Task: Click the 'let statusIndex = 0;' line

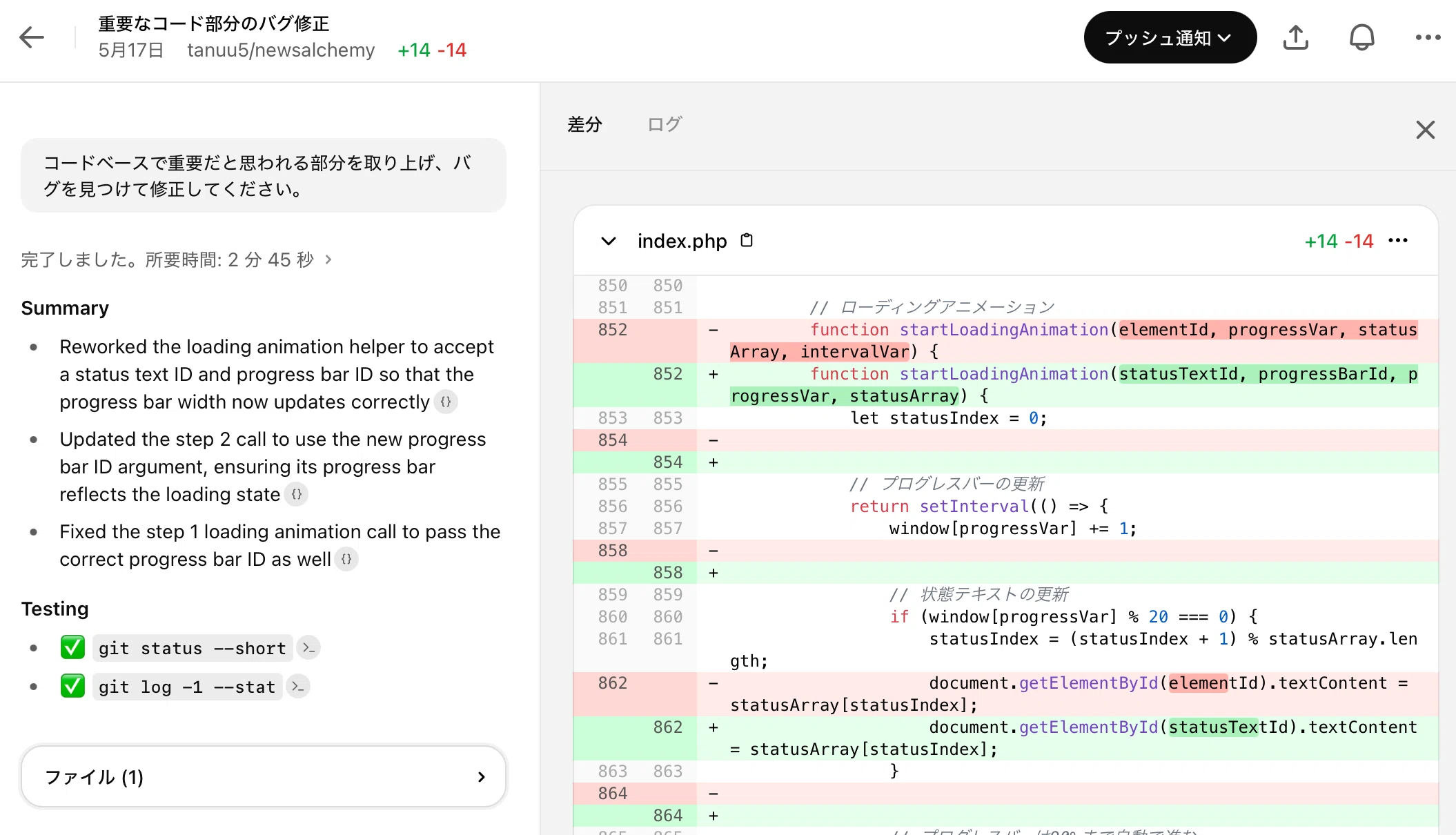Action: click(x=948, y=418)
